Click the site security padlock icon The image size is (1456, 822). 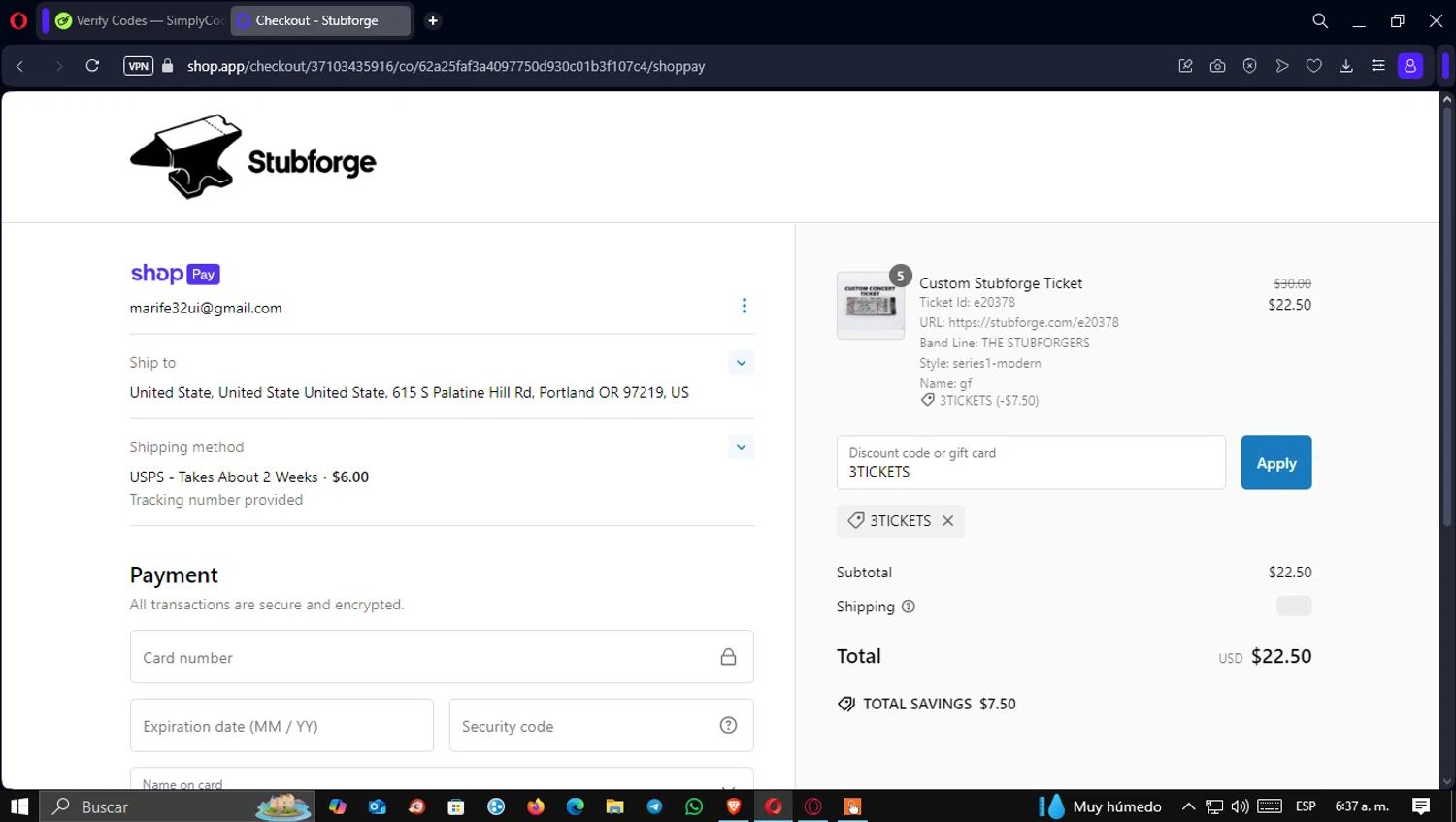point(168,66)
